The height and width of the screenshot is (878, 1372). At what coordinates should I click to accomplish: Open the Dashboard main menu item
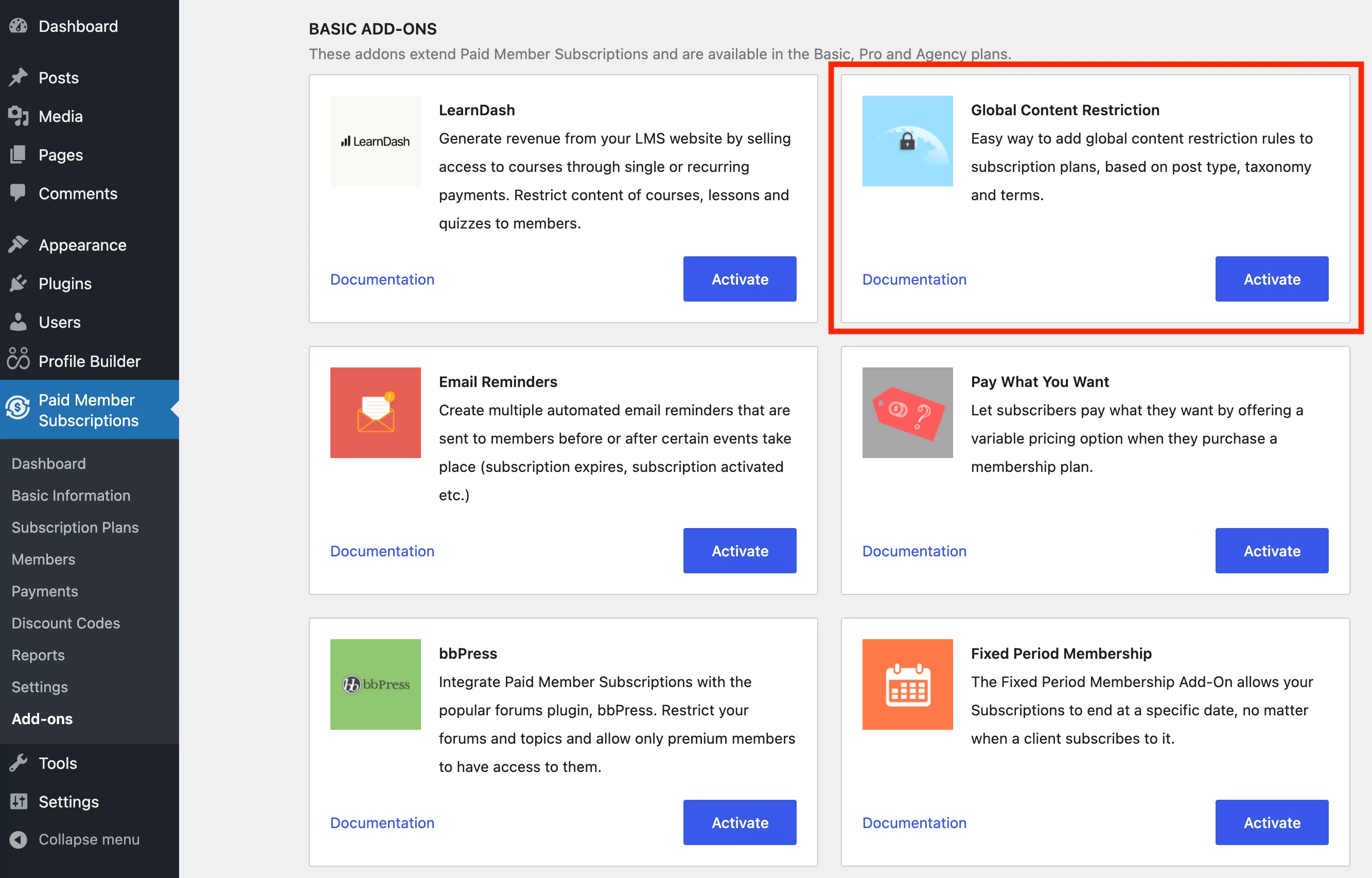pyautogui.click(x=90, y=26)
